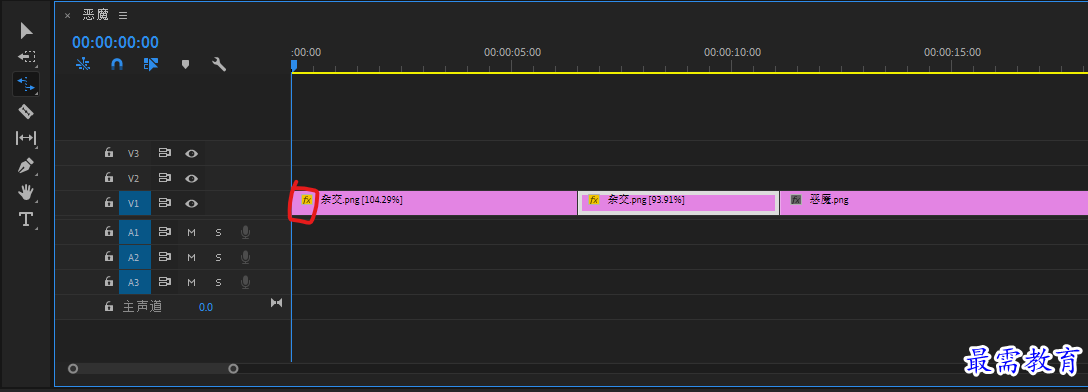The width and height of the screenshot is (1088, 392).
Task: Select the clip labeled 93.91%
Action: click(x=679, y=203)
